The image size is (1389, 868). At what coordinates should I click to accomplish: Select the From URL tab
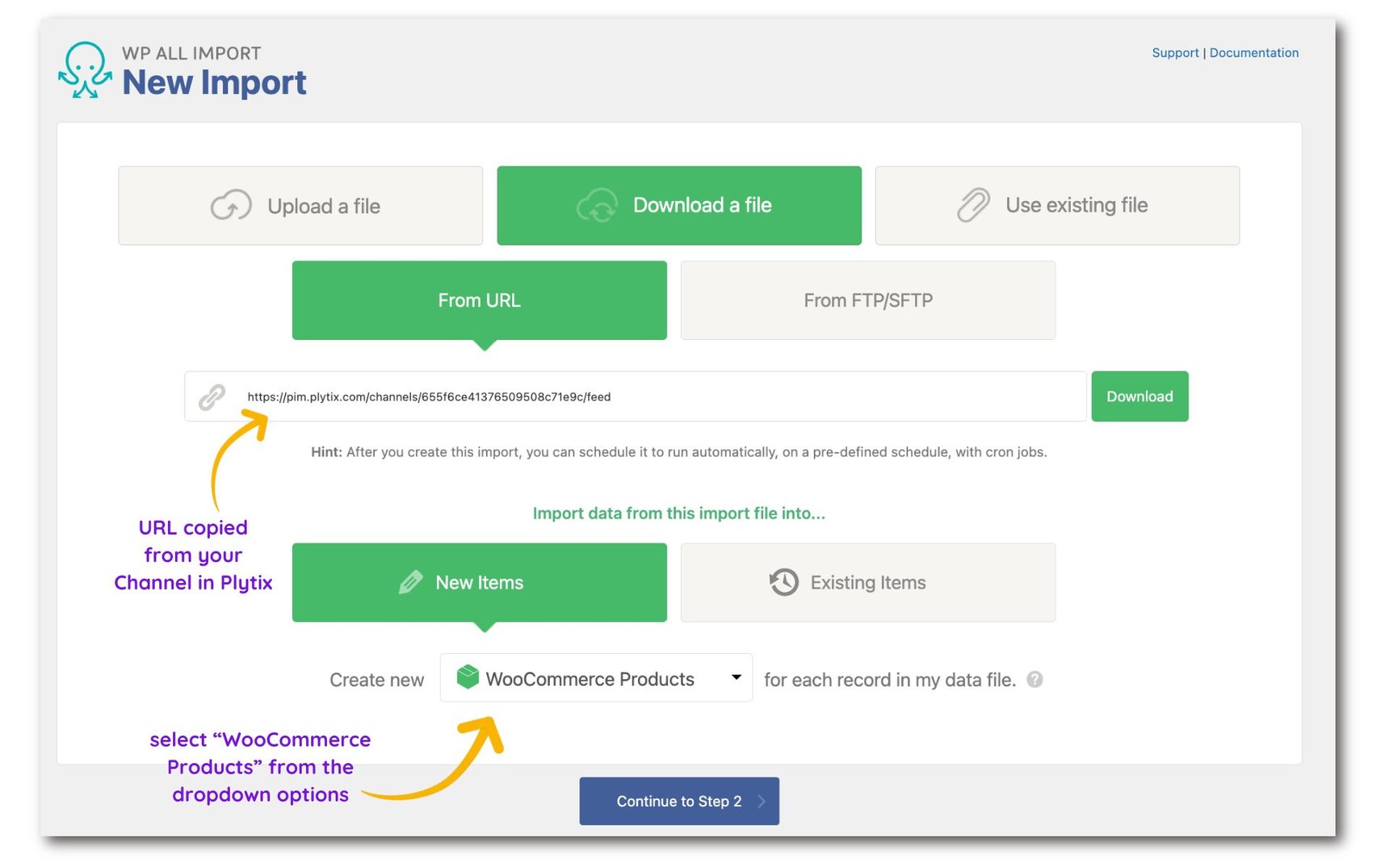[x=479, y=300]
